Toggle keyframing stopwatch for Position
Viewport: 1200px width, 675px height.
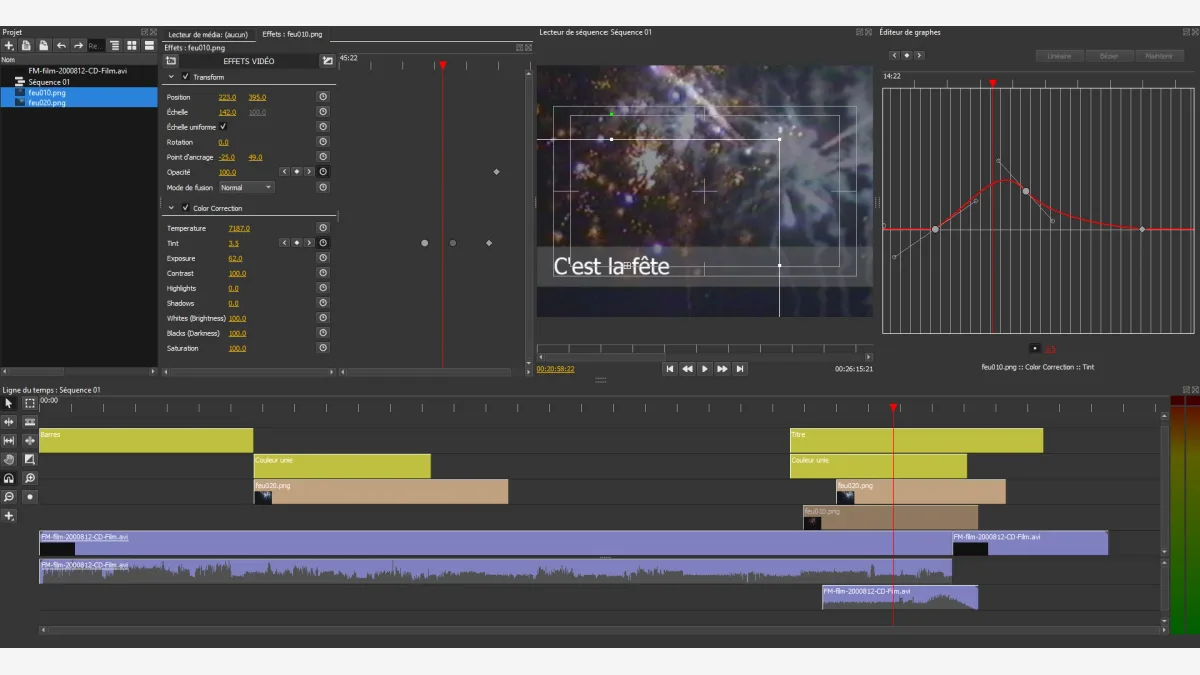pyautogui.click(x=323, y=97)
